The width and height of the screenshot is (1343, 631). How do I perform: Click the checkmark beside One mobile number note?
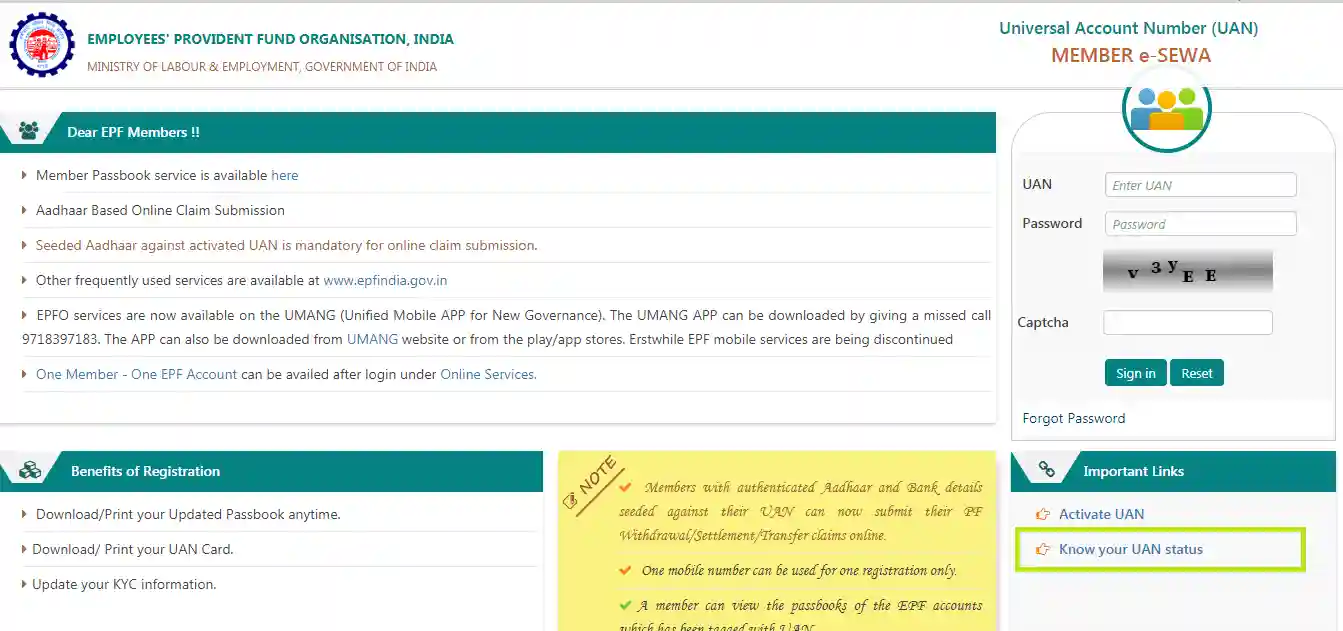tap(625, 570)
